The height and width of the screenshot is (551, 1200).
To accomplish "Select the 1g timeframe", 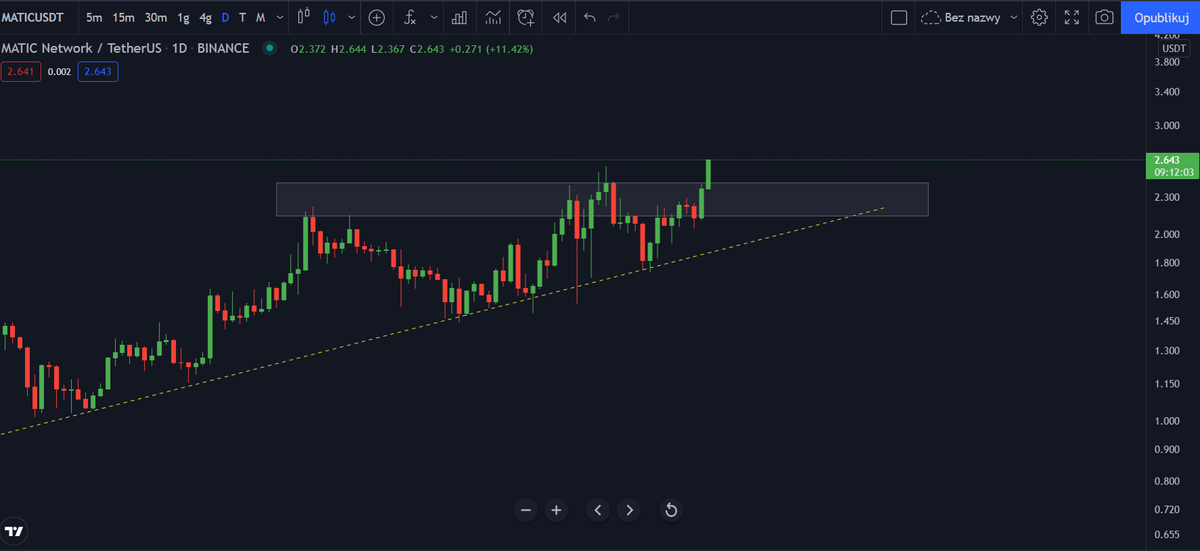I will click(183, 17).
